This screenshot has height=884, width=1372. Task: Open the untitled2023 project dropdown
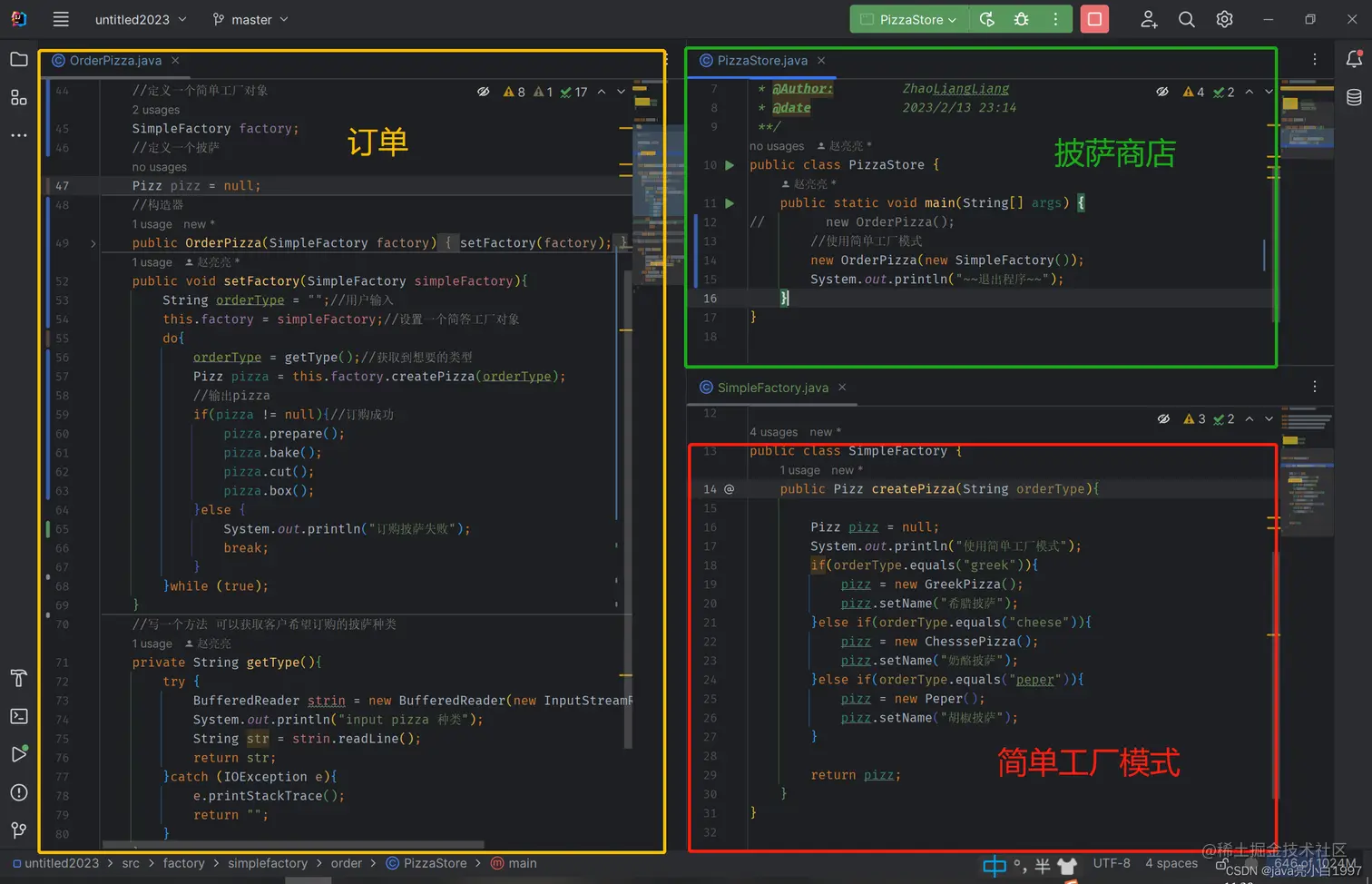tap(141, 19)
